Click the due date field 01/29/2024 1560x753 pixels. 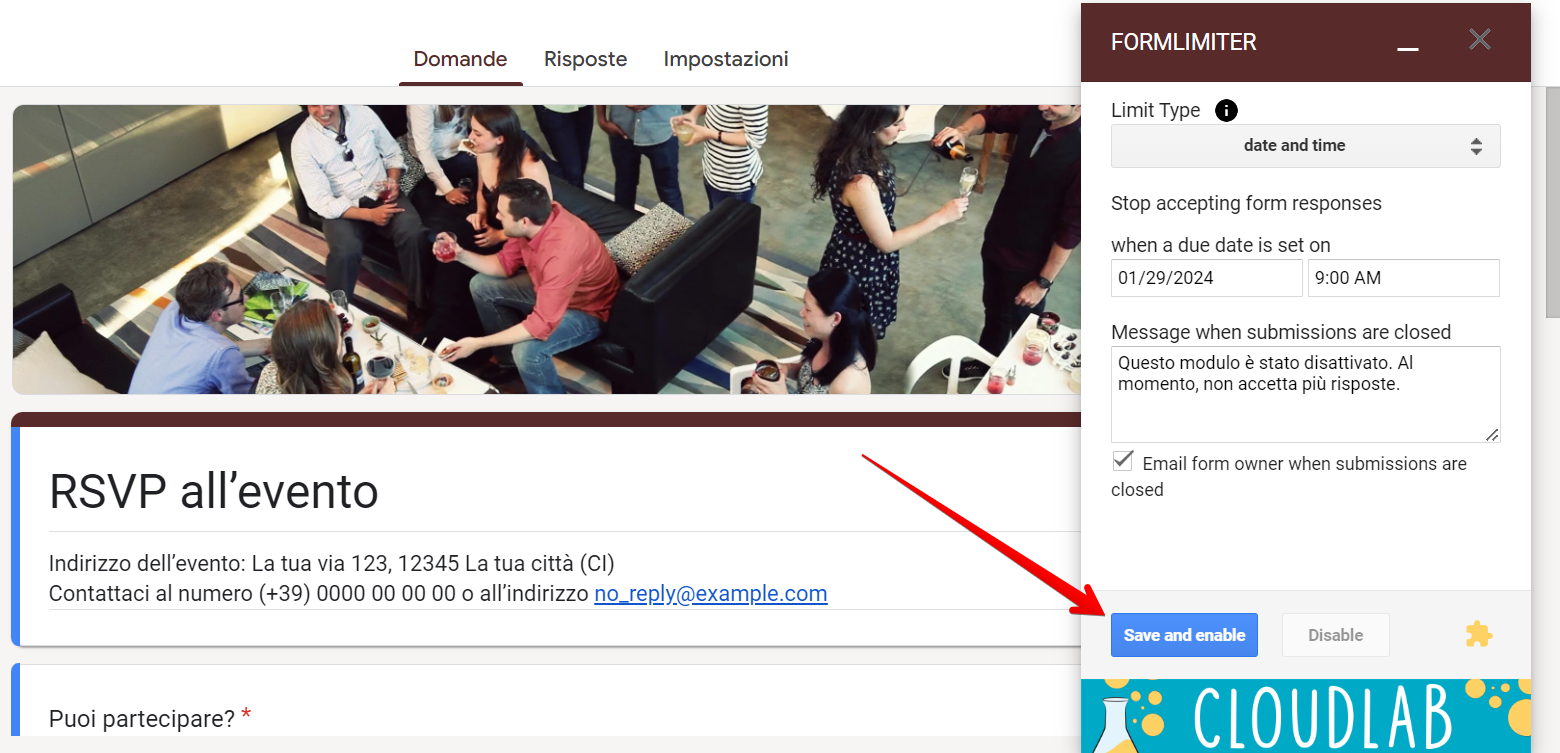[1206, 278]
